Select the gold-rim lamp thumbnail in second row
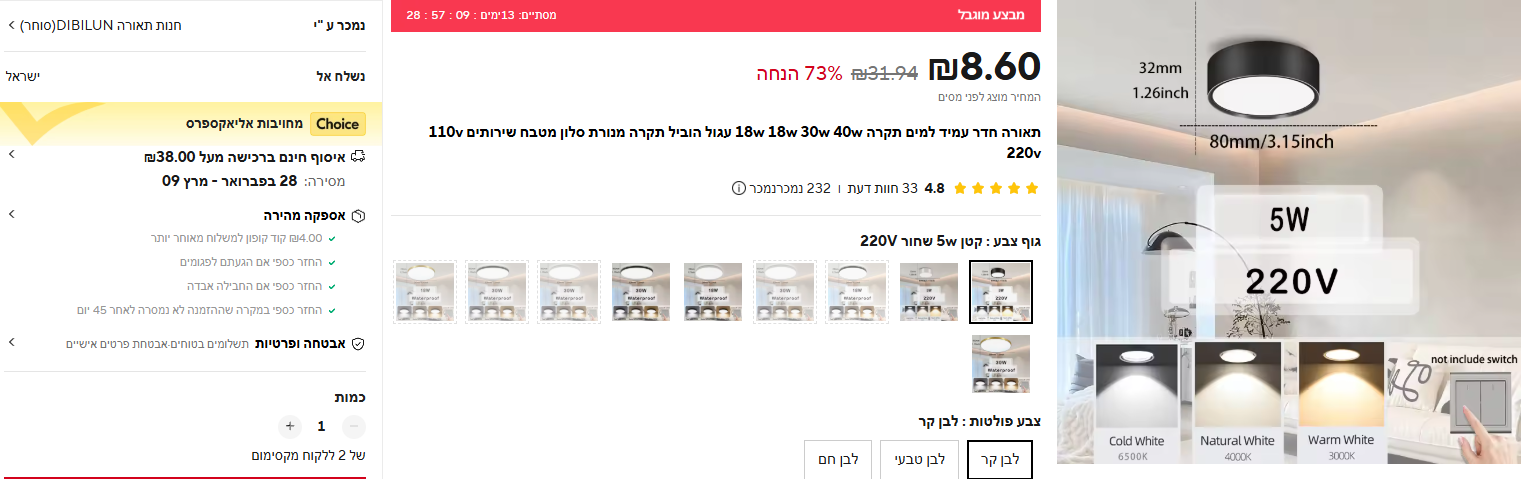The height and width of the screenshot is (479, 1524). pos(1001,364)
